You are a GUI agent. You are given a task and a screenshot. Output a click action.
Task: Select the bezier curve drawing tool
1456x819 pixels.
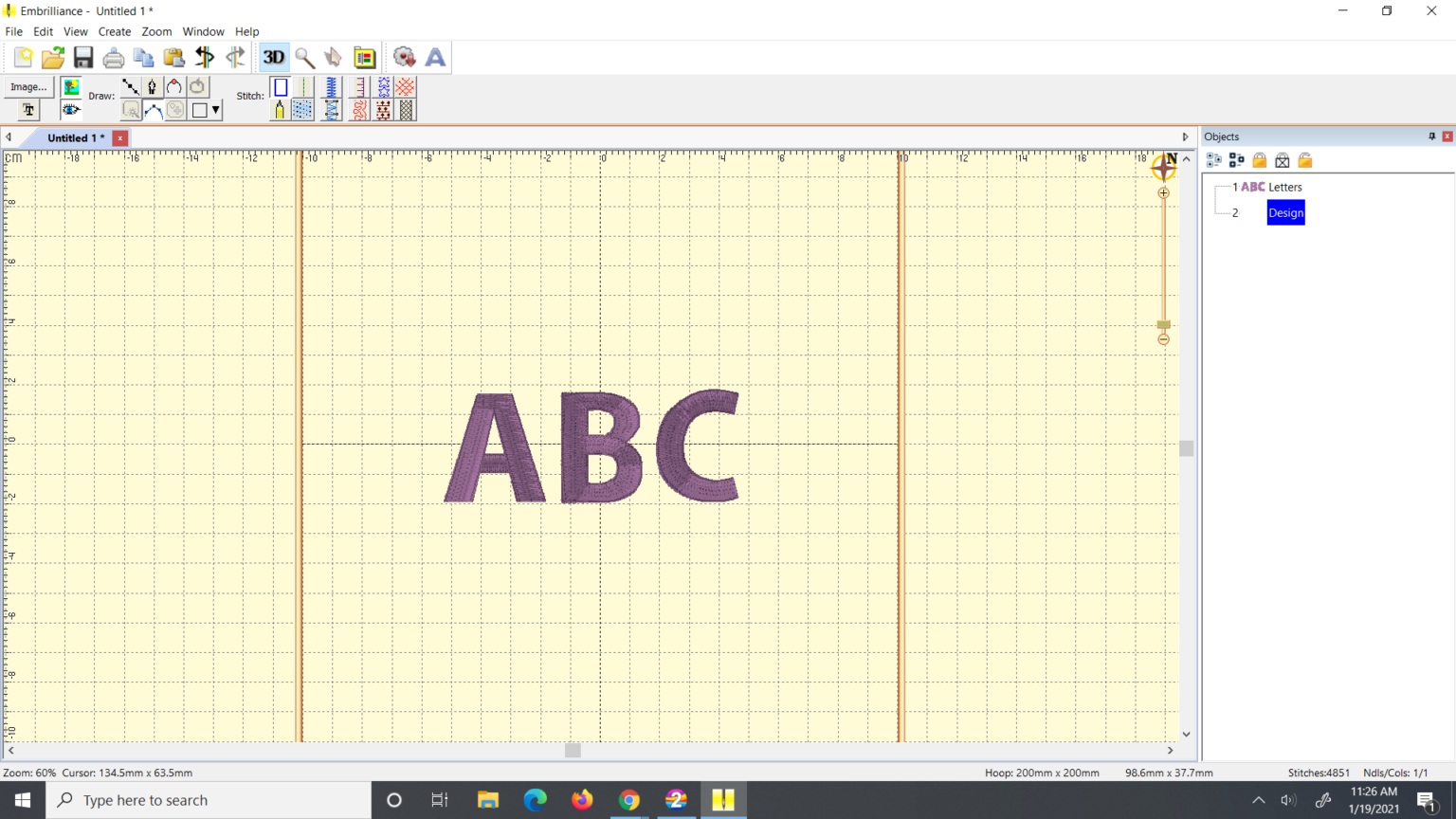point(154,111)
